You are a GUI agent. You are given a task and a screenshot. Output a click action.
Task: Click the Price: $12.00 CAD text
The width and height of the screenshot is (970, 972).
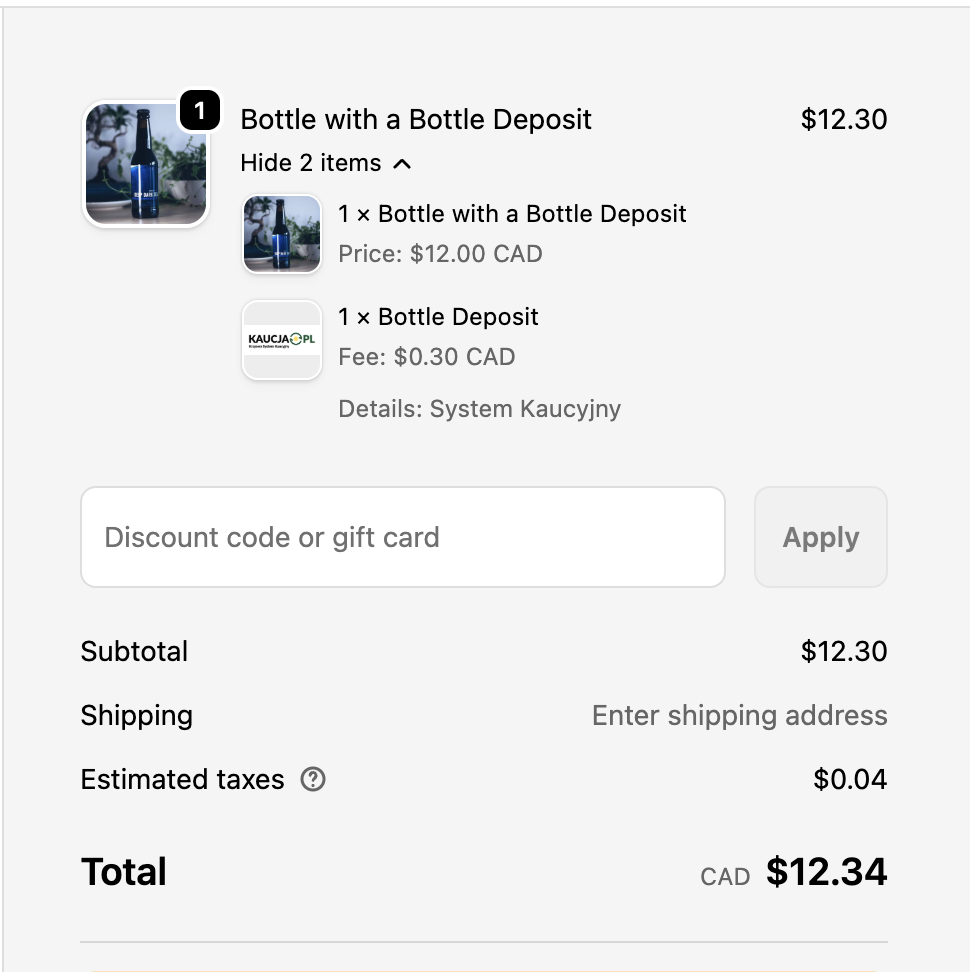coord(440,254)
